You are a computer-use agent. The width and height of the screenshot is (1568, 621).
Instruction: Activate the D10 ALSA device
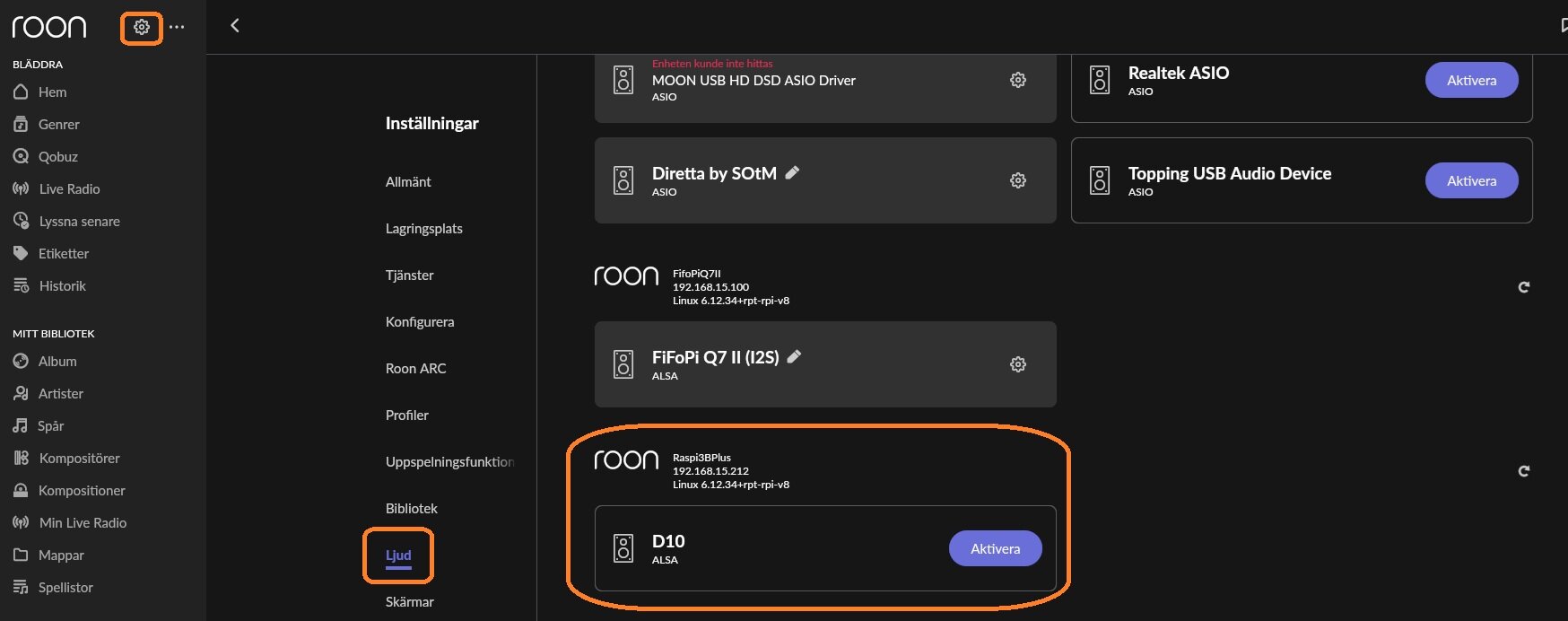995,548
